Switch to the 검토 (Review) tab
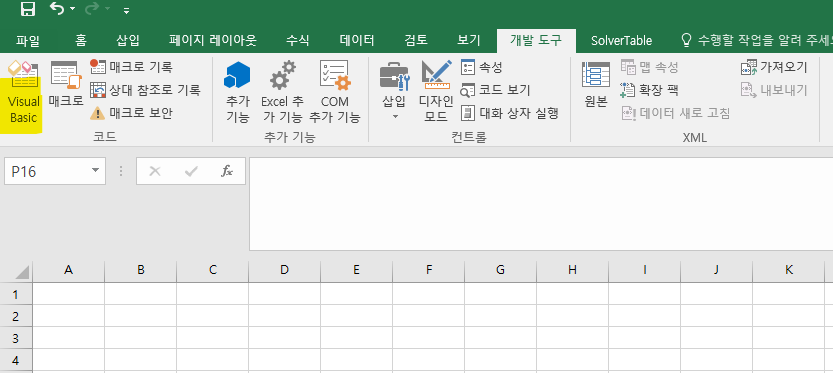 coord(415,40)
